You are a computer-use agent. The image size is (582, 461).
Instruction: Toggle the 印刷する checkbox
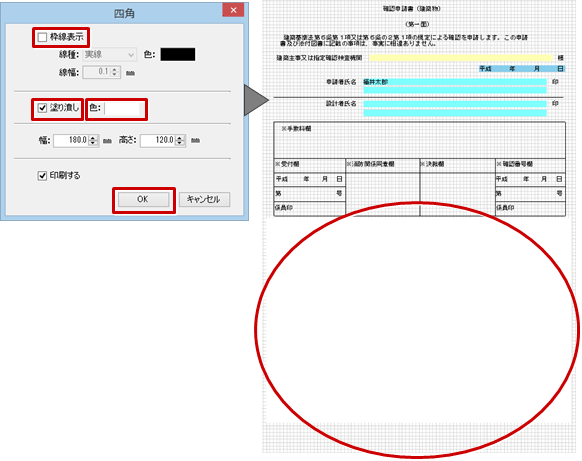(x=42, y=175)
